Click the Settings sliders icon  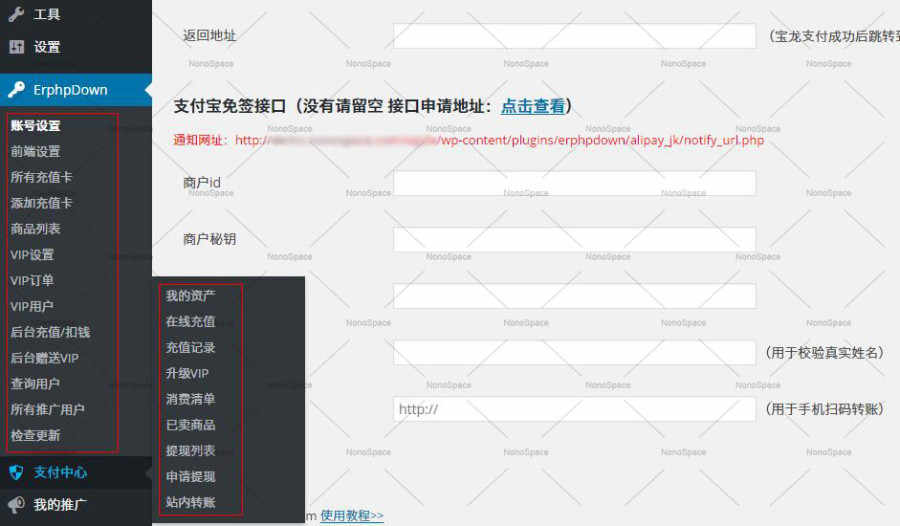click(17, 47)
